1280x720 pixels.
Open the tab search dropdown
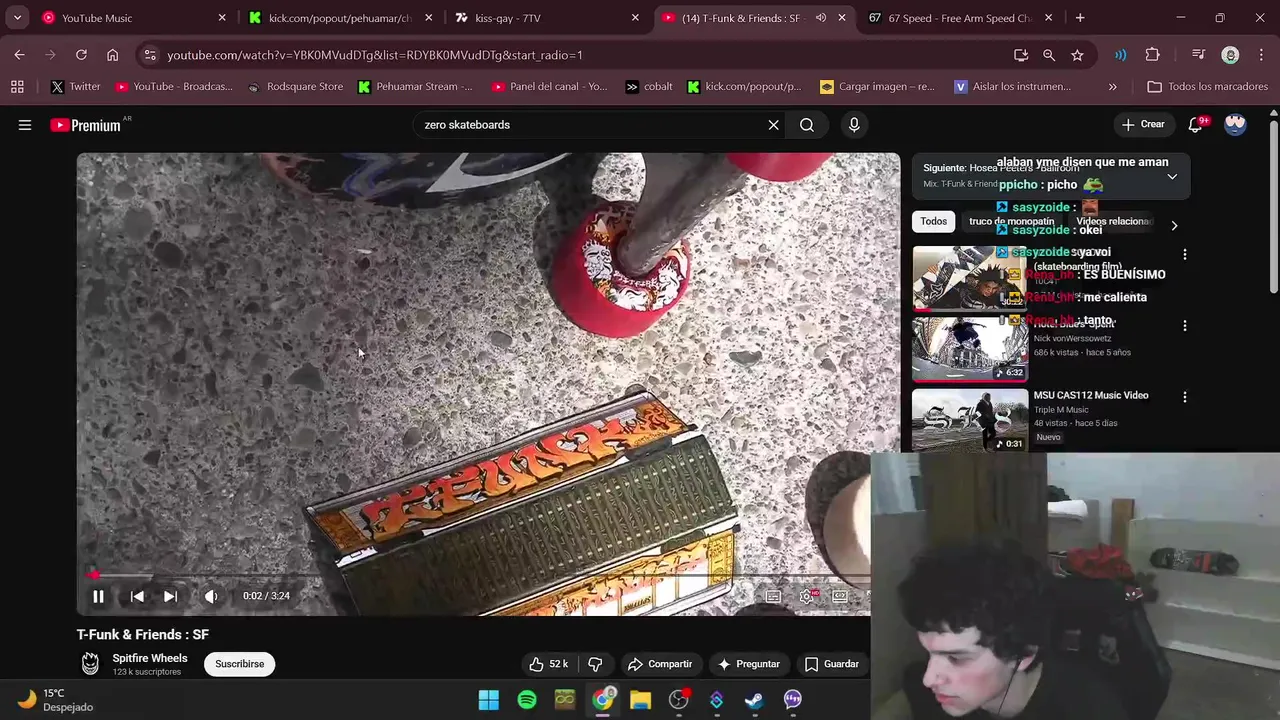[17, 18]
